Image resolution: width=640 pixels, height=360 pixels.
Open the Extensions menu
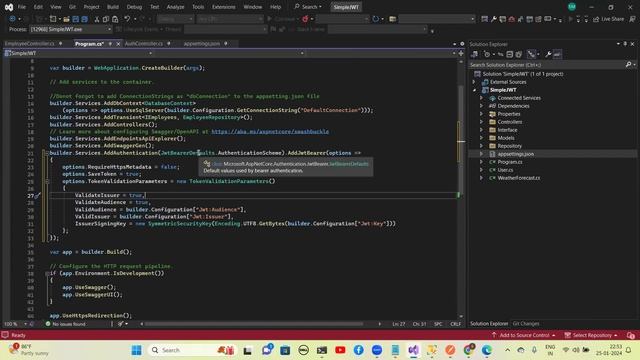point(223,7)
